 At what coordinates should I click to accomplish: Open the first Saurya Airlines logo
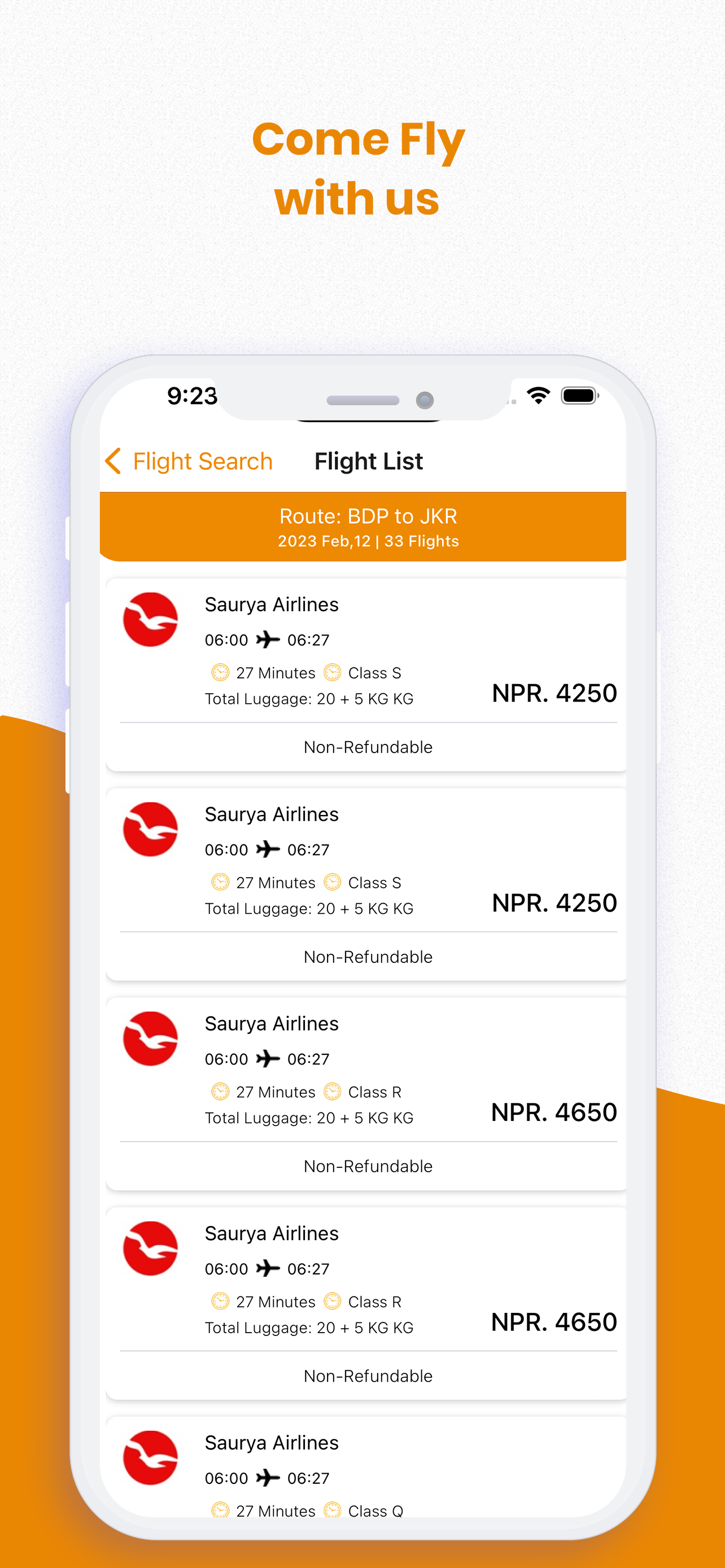[x=150, y=620]
